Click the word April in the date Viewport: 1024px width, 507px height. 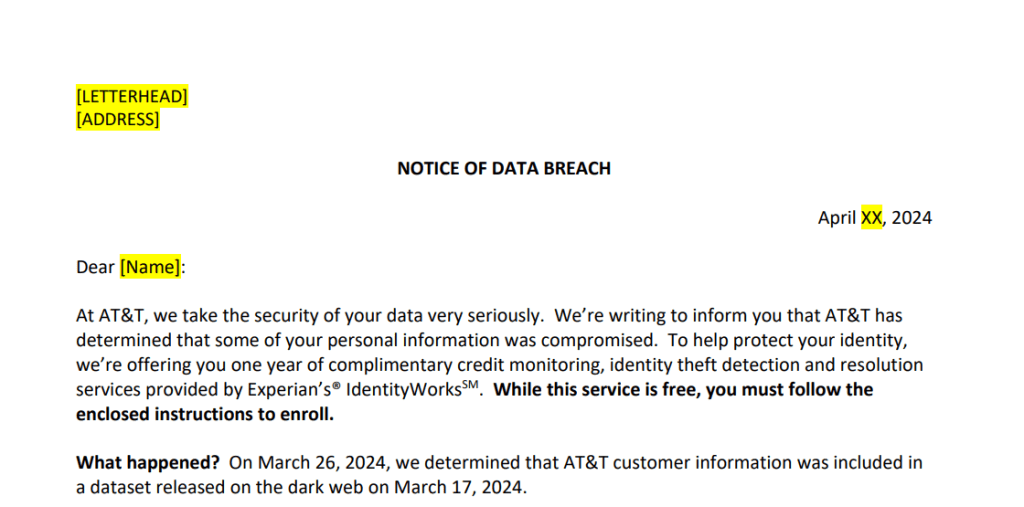837,218
